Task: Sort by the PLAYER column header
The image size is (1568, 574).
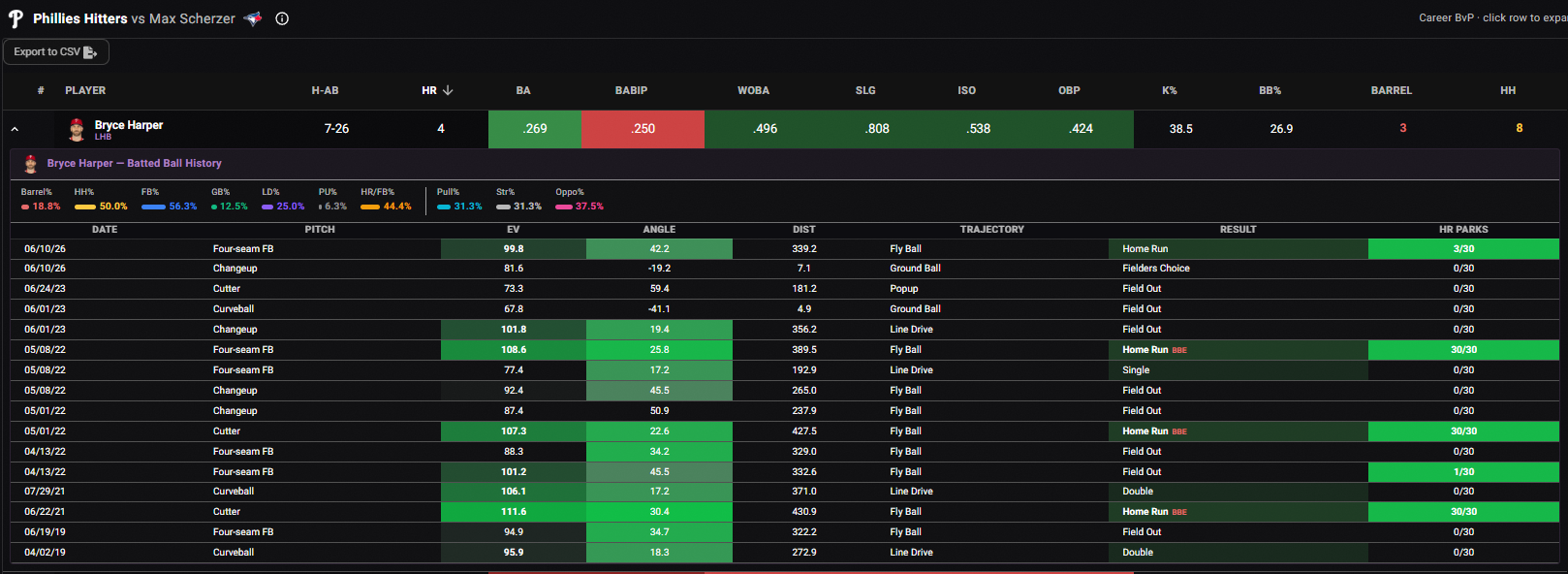Action: point(85,90)
